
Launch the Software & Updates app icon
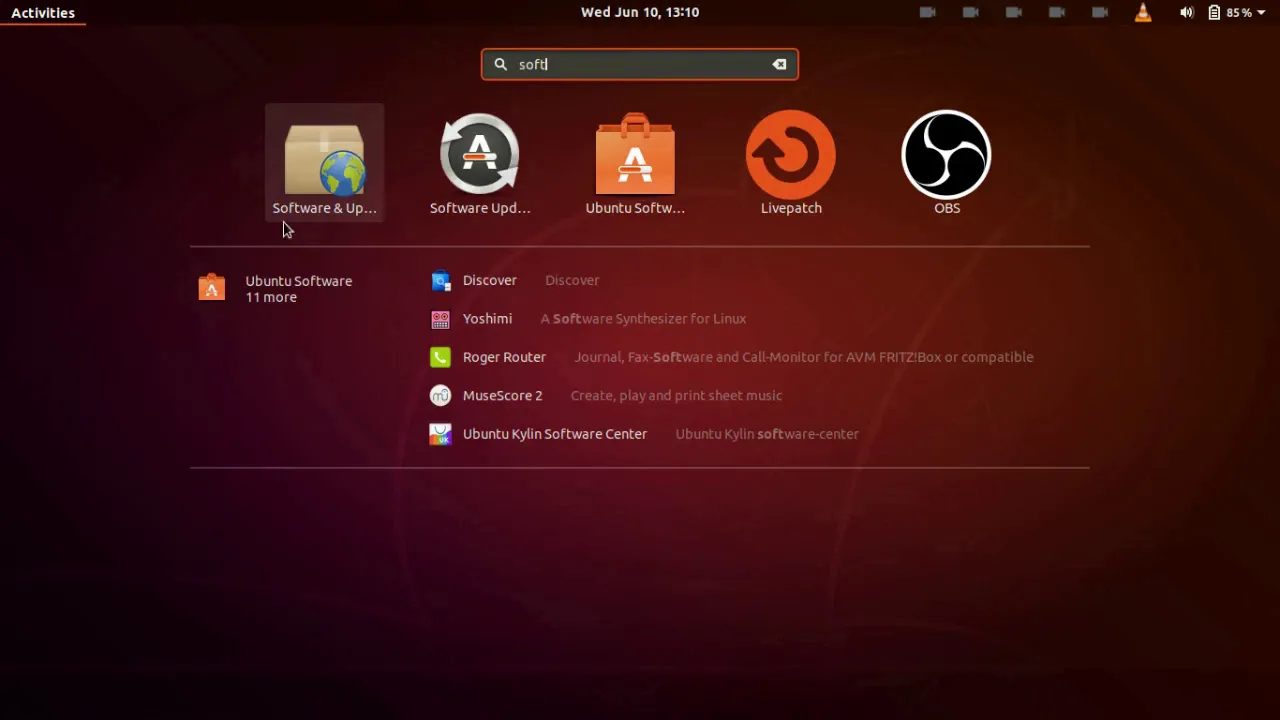(x=324, y=162)
